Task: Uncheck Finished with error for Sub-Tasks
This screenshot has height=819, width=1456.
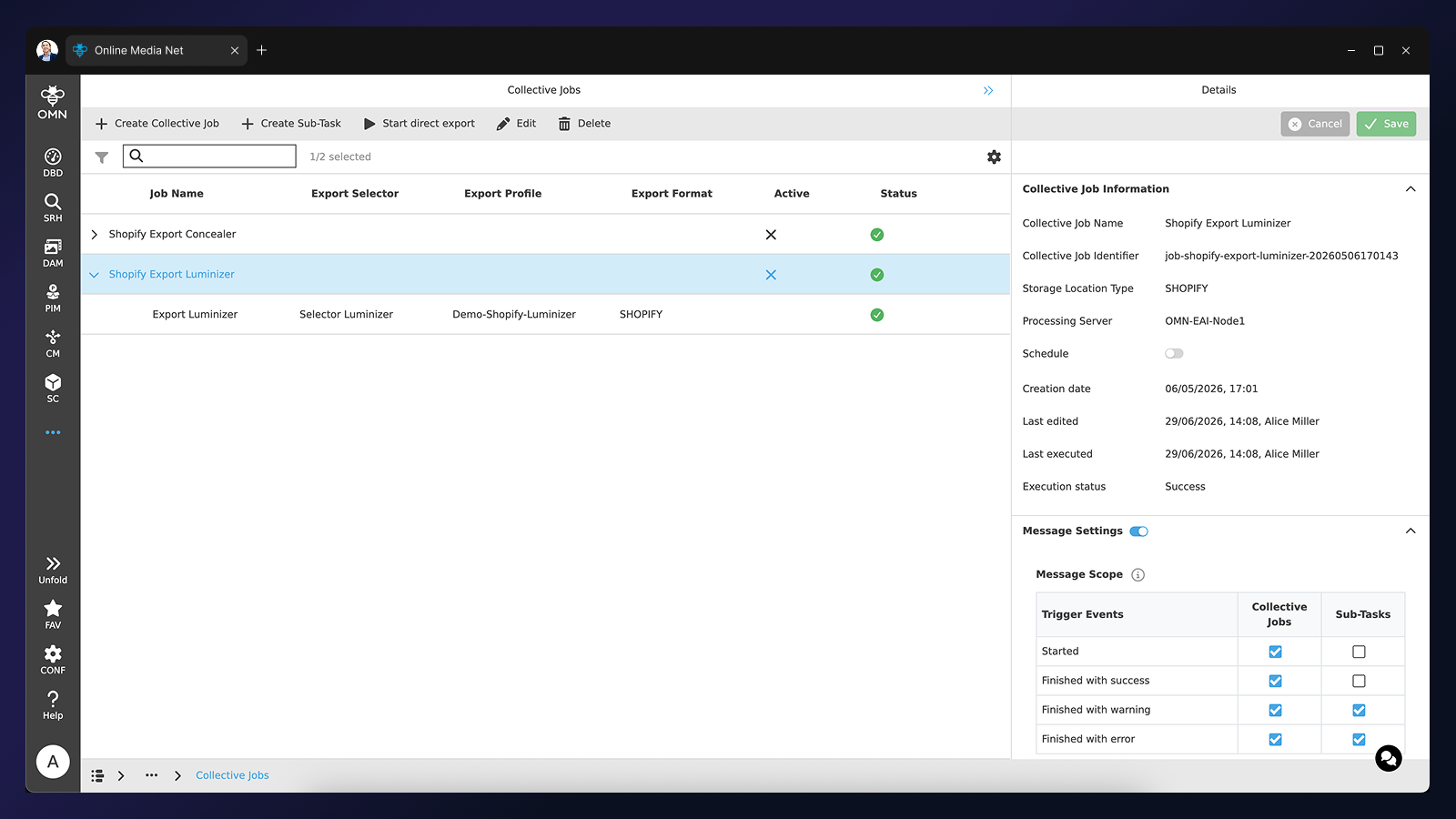Action: pos(1359,739)
